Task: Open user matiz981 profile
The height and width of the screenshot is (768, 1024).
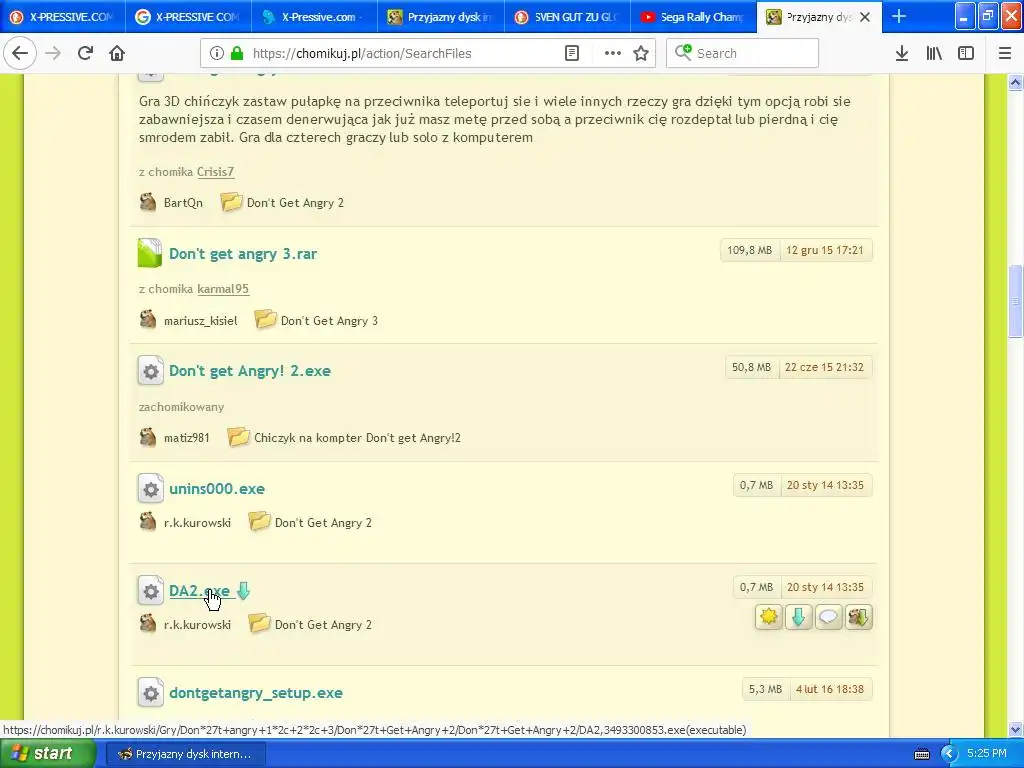Action: (187, 438)
